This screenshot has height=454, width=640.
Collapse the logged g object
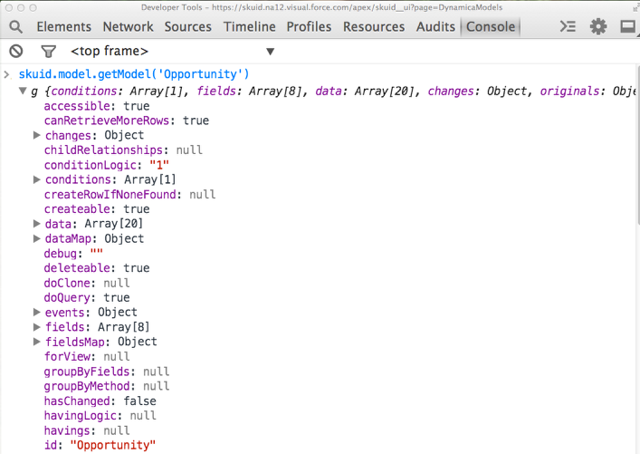click(x=23, y=92)
